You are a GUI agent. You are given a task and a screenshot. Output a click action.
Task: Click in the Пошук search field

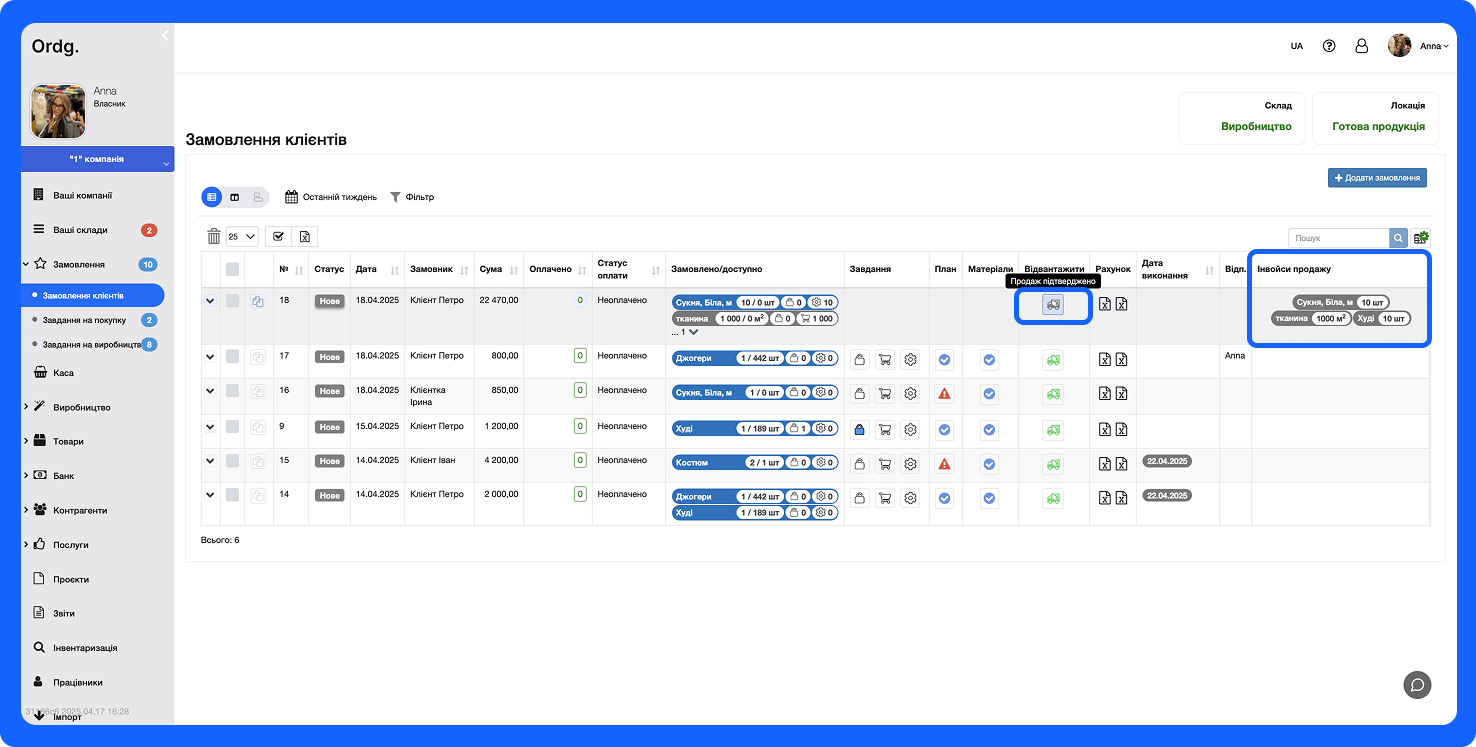pyautogui.click(x=1338, y=238)
